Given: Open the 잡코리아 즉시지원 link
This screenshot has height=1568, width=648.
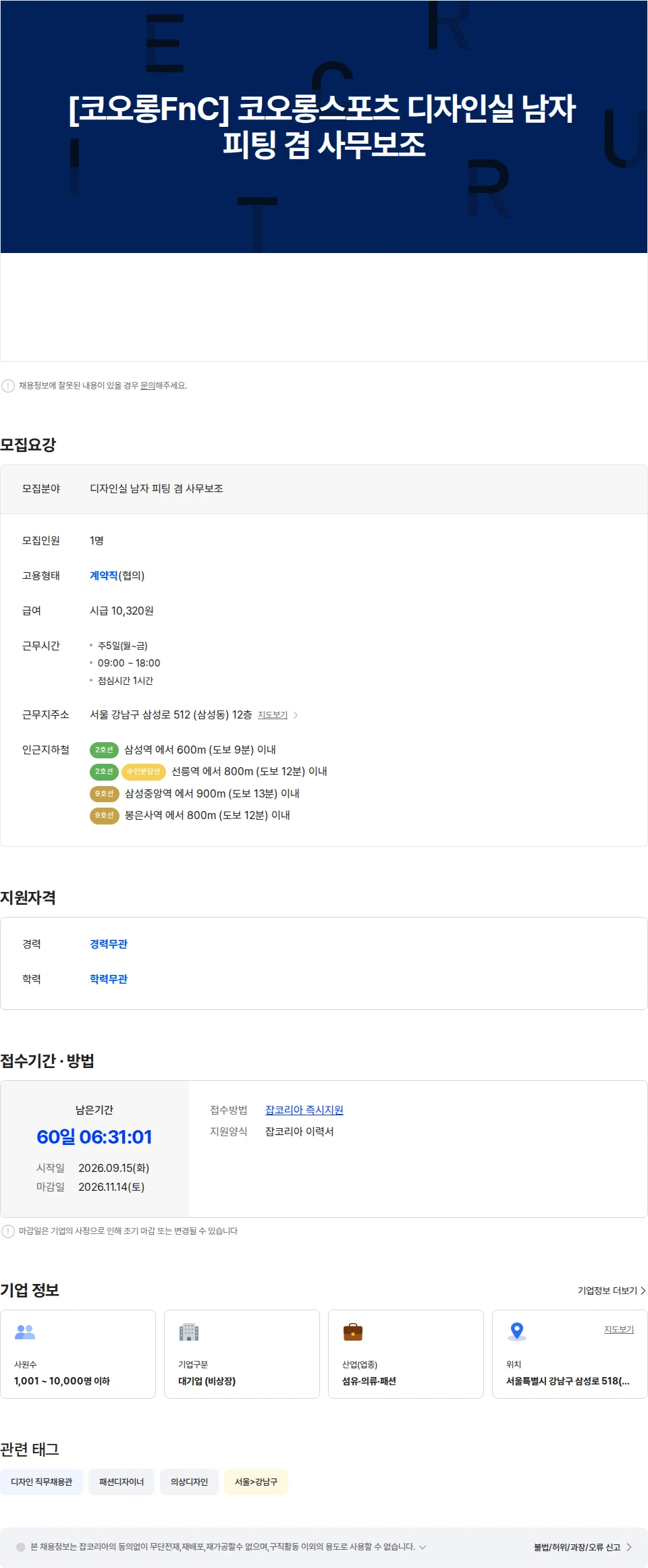Looking at the screenshot, I should click(x=304, y=1110).
